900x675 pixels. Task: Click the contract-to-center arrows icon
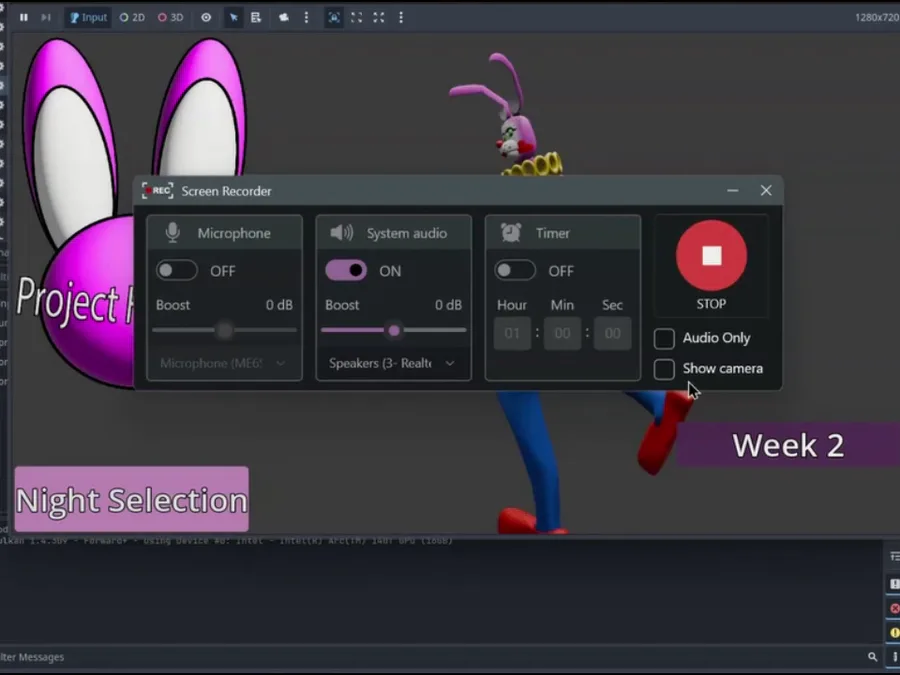click(x=379, y=18)
